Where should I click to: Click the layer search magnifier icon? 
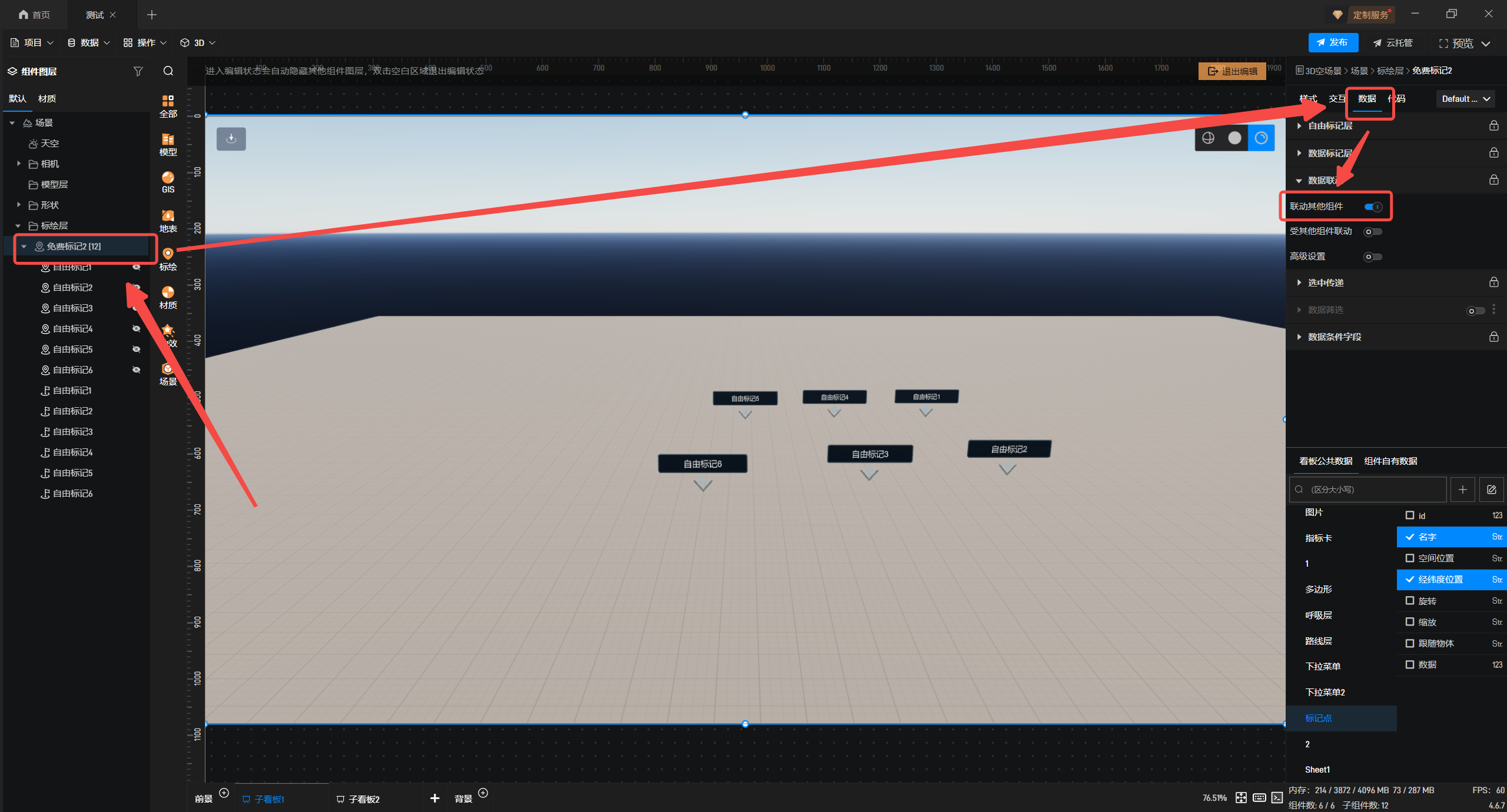pos(168,71)
